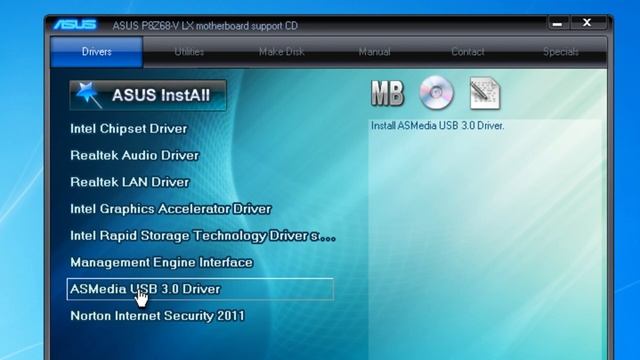Viewport: 640px width, 360px height.
Task: Open the MB motherboard information icon
Action: point(387,93)
